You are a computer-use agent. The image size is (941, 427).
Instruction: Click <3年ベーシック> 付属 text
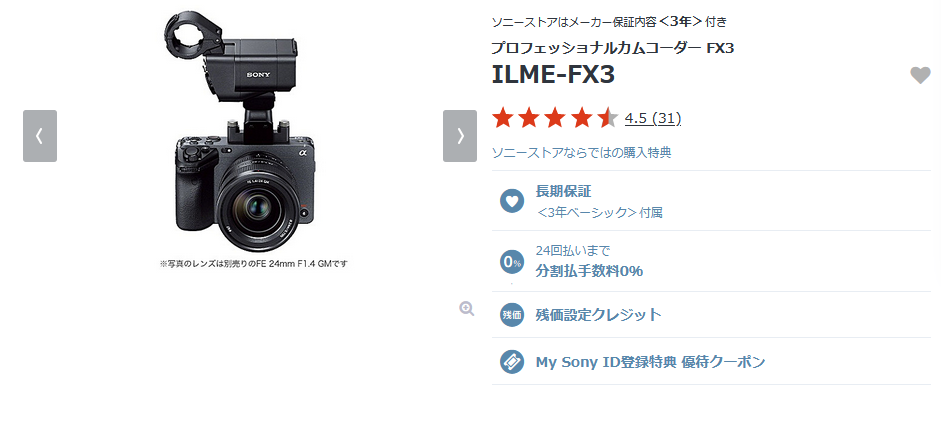(x=599, y=212)
